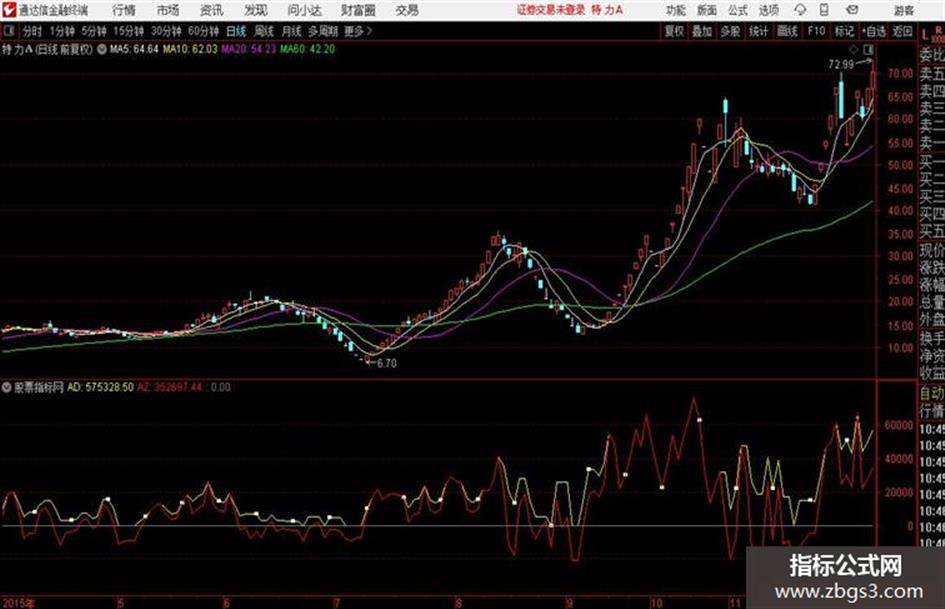
Task: Click the AD: 575328.50 indicator value
Action: 100,387
